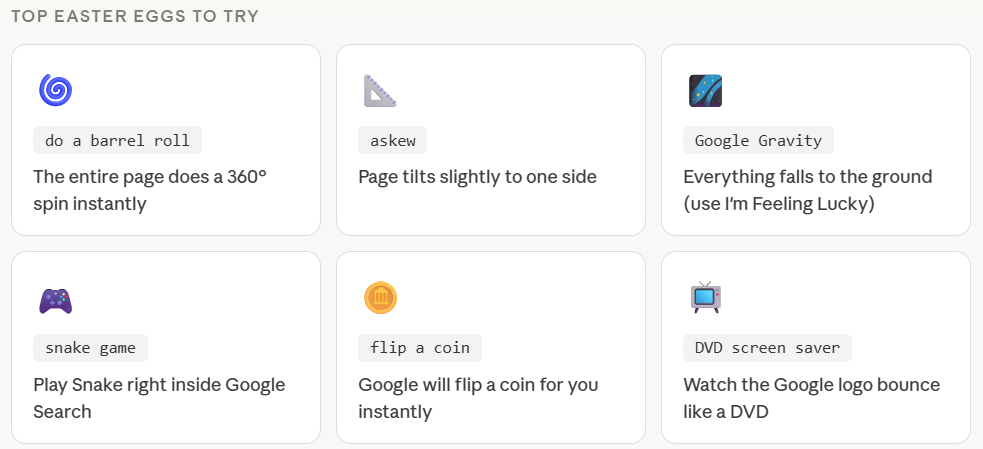Select the "snake game" code chip
The width and height of the screenshot is (983, 449).
90,348
